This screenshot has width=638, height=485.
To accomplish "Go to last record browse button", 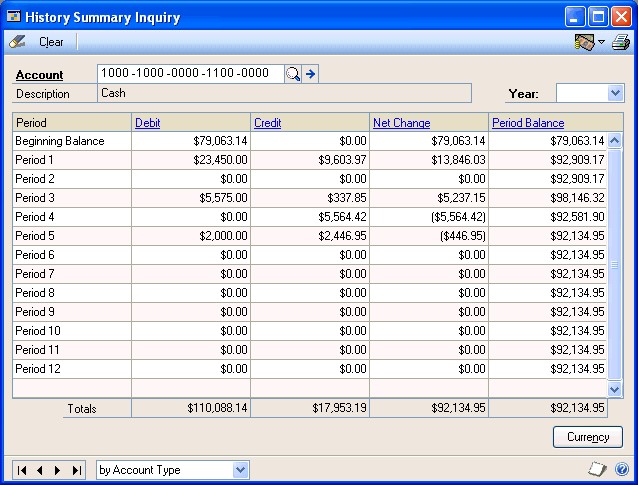I will tap(76, 470).
